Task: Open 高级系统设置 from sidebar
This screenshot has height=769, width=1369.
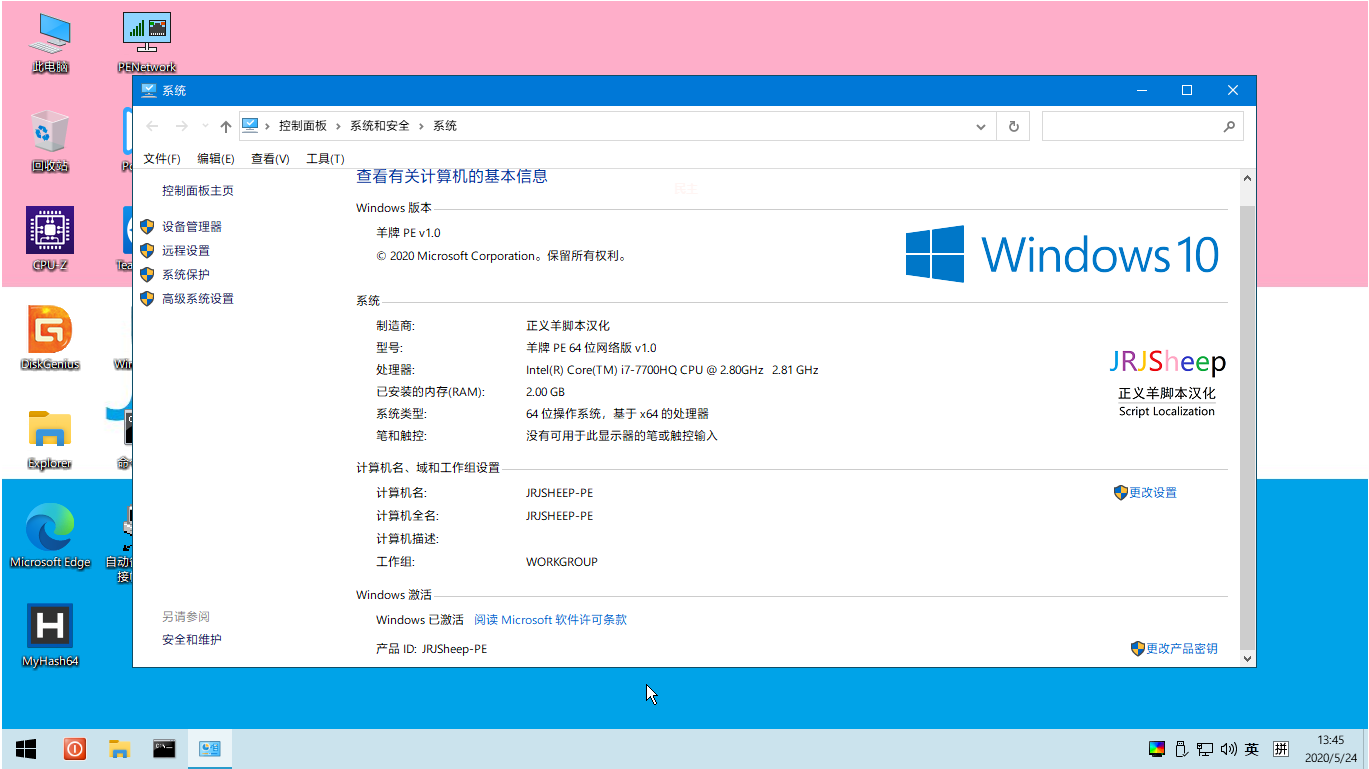Action: tap(198, 299)
